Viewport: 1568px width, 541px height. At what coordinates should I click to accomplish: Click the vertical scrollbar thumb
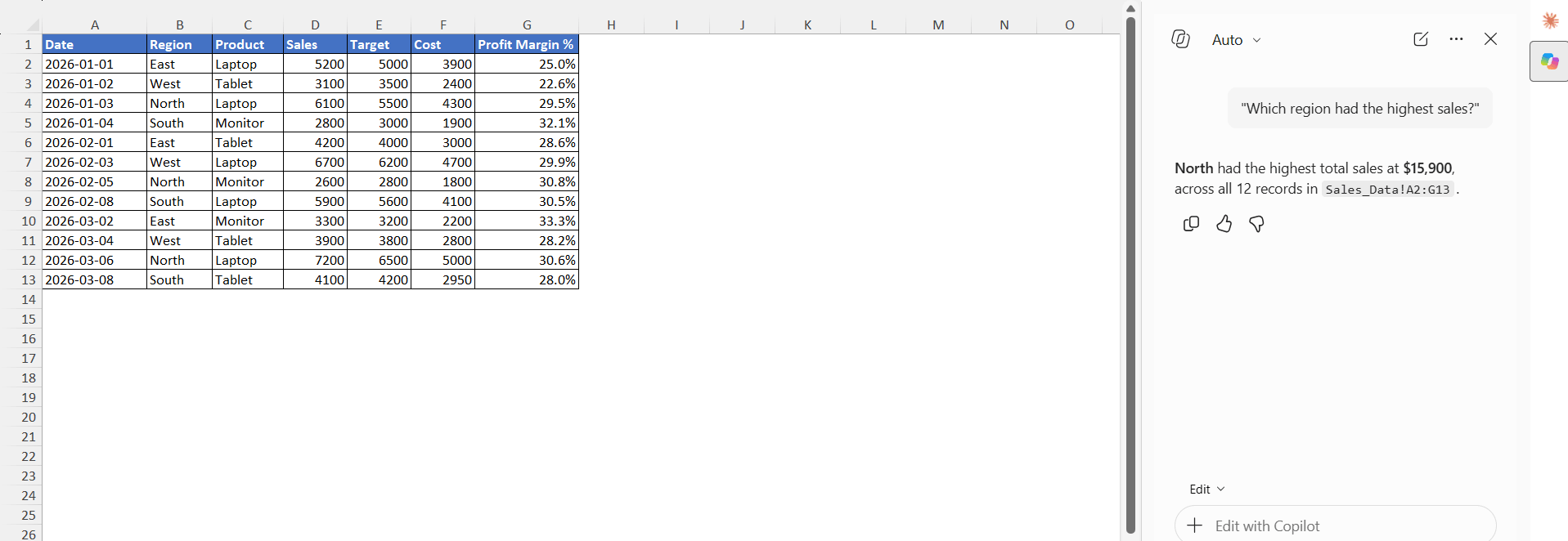[1130, 275]
